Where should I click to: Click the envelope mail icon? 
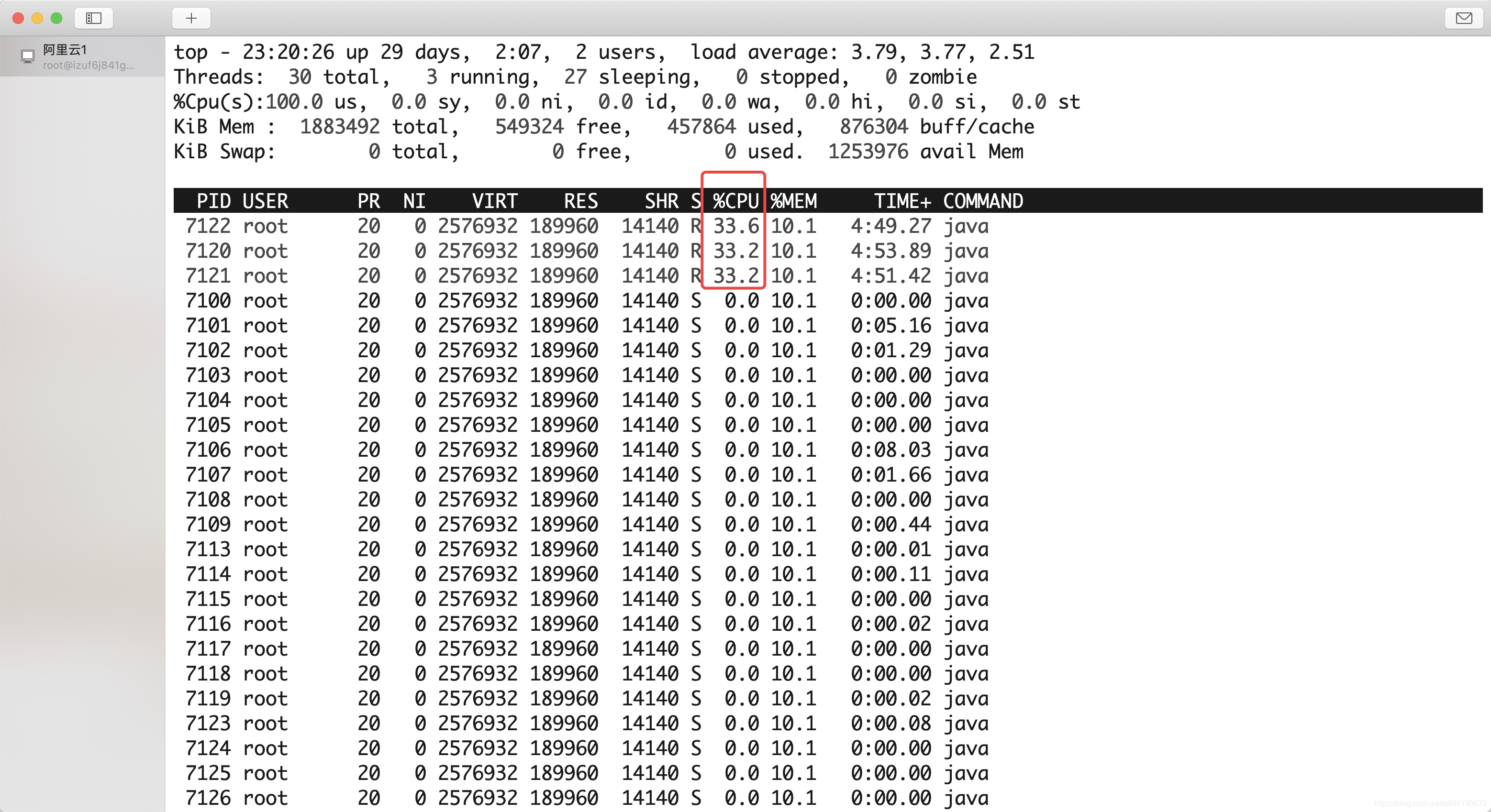(1464, 18)
